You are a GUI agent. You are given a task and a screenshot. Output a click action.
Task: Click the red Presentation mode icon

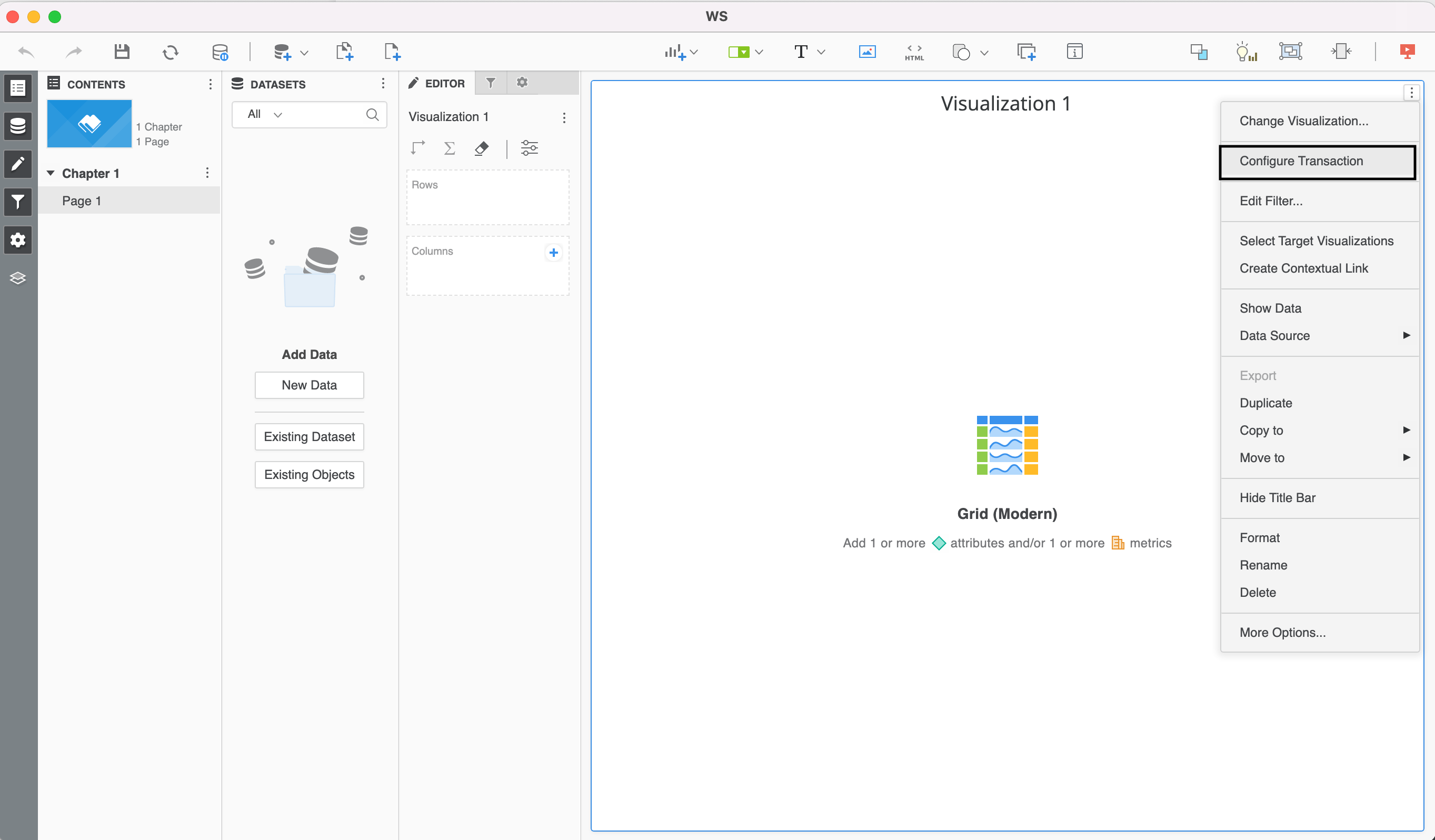coord(1407,52)
